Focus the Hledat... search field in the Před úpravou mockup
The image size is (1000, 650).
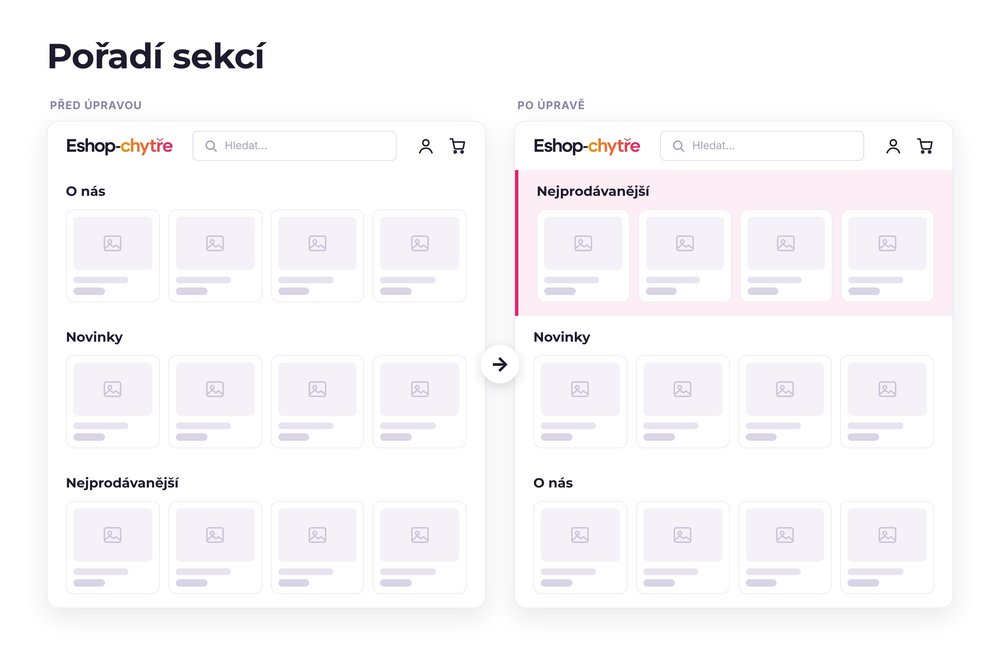pyautogui.click(x=295, y=146)
